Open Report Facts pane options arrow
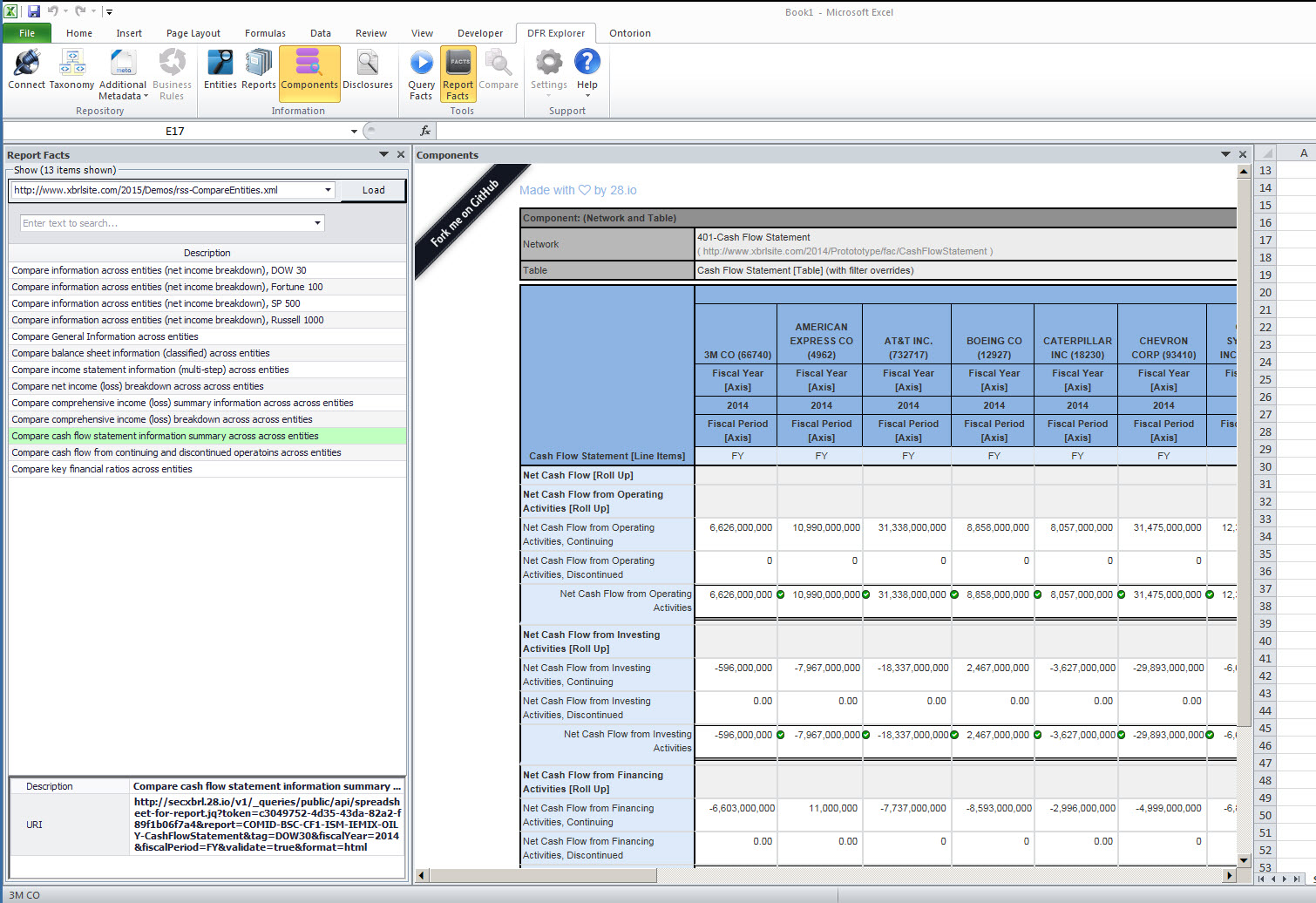This screenshot has width=1316, height=903. point(383,154)
